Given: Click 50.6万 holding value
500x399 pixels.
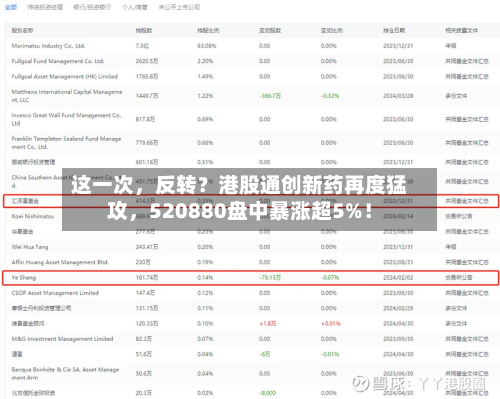Looking at the screenshot, I should click(x=143, y=374).
